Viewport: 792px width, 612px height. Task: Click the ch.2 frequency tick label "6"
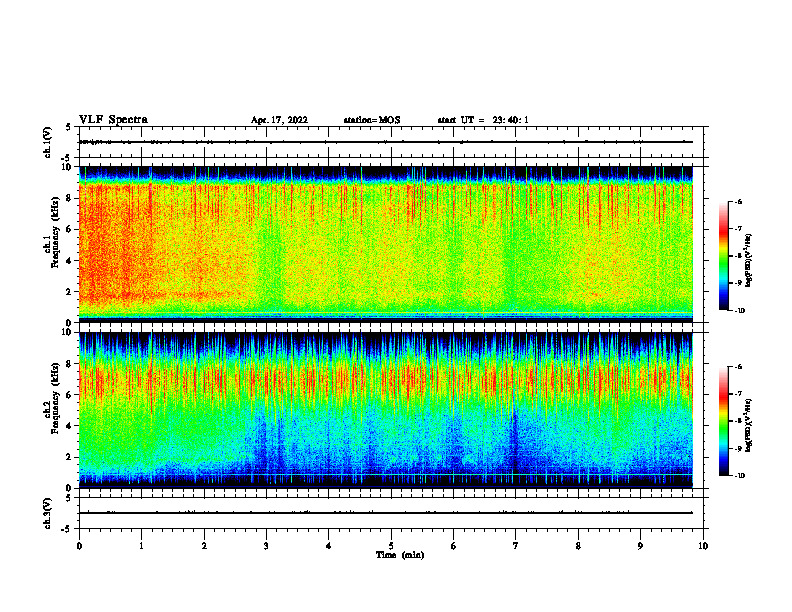tap(70, 395)
